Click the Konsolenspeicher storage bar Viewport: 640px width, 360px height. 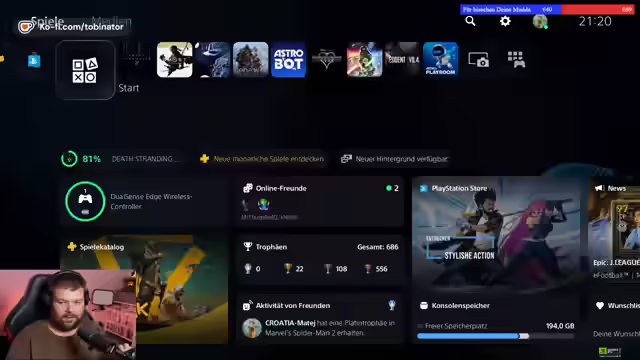pos(495,336)
